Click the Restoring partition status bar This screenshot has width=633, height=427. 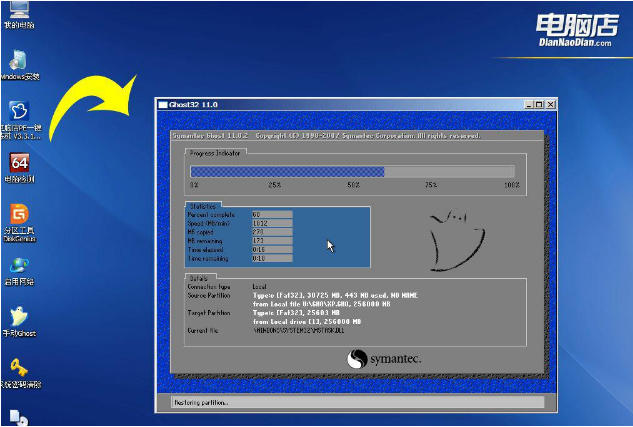click(x=350, y=402)
